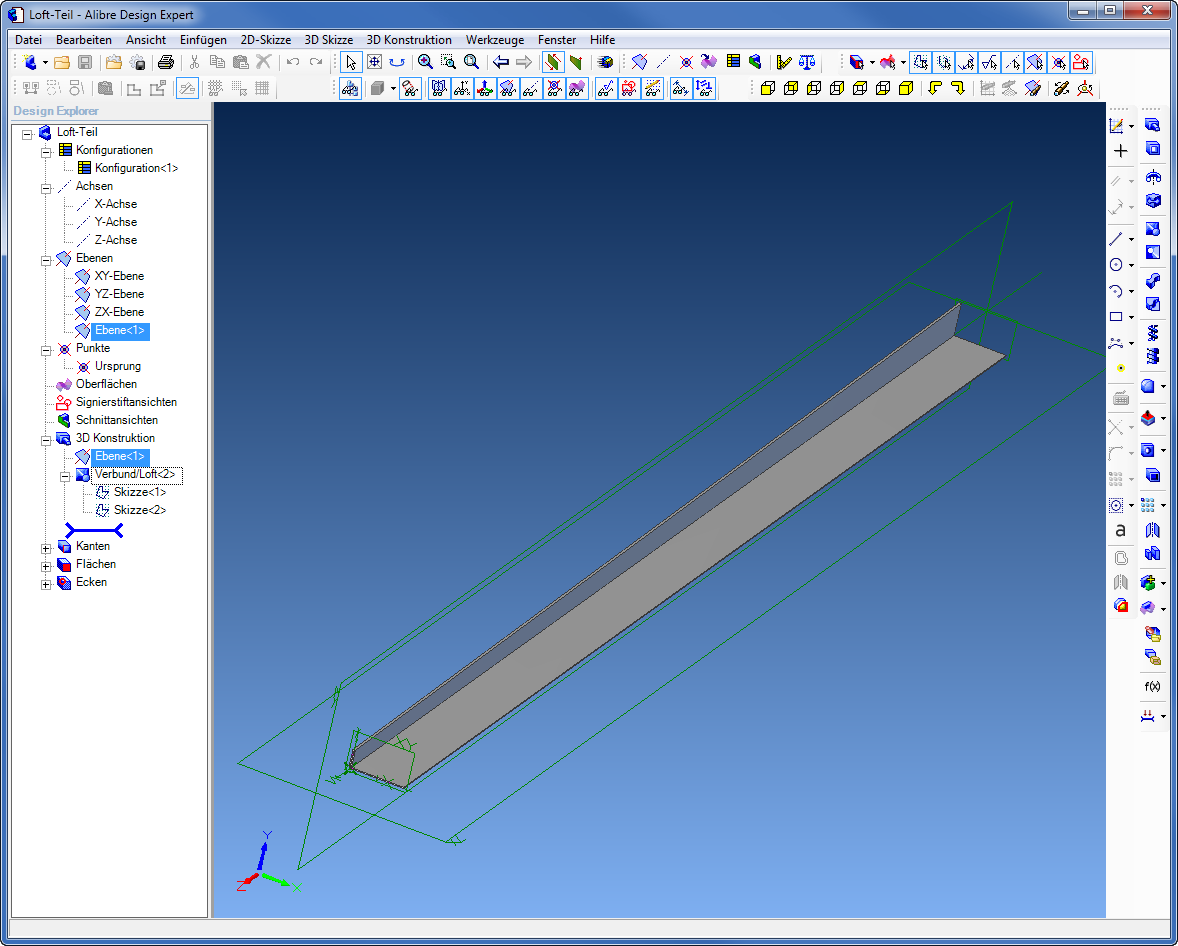
Task: Toggle the plane selection filter
Action: [x=1035, y=62]
